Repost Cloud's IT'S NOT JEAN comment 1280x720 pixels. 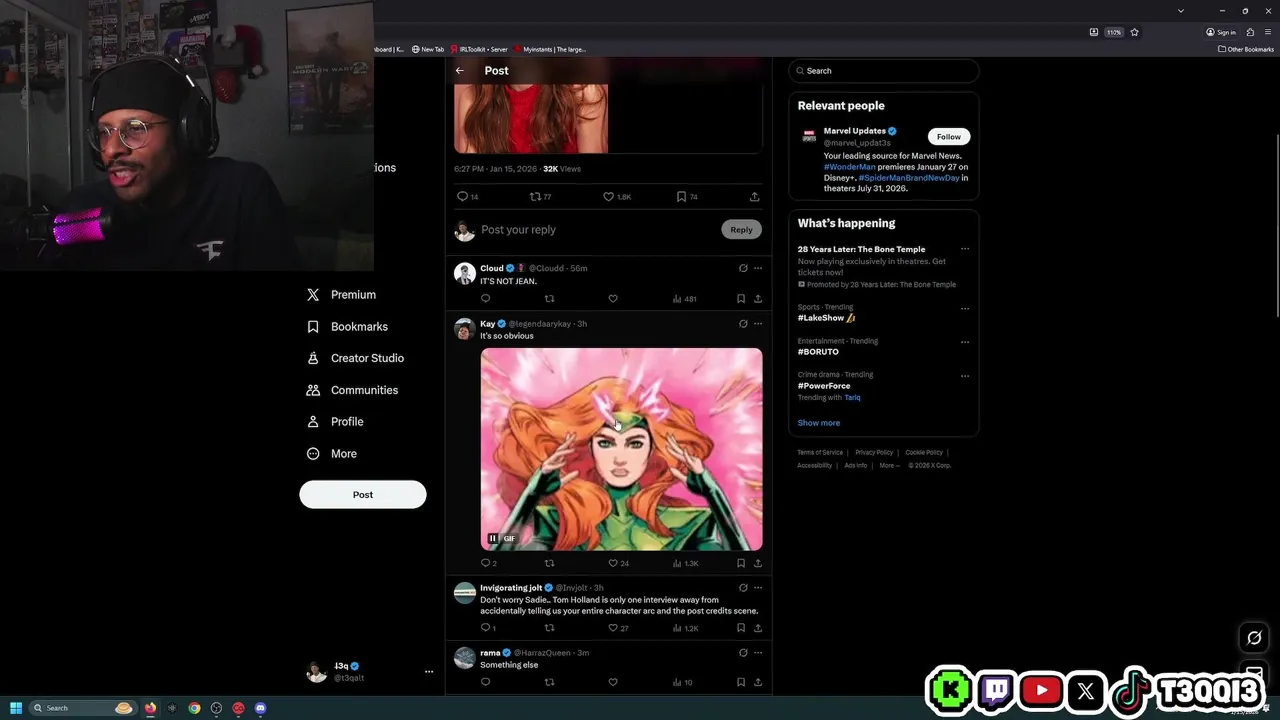point(549,299)
